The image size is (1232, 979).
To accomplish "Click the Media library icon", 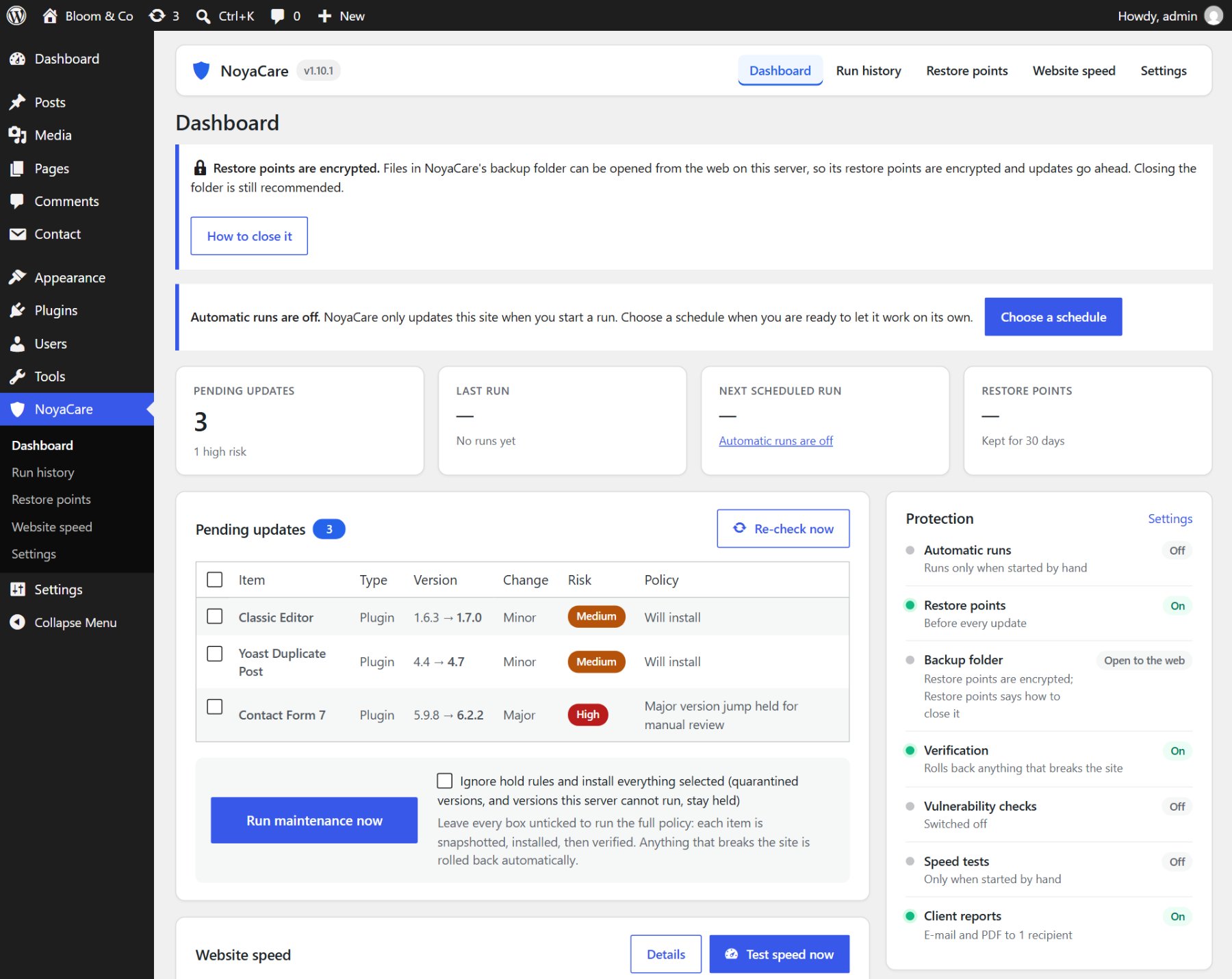I will 18,136.
